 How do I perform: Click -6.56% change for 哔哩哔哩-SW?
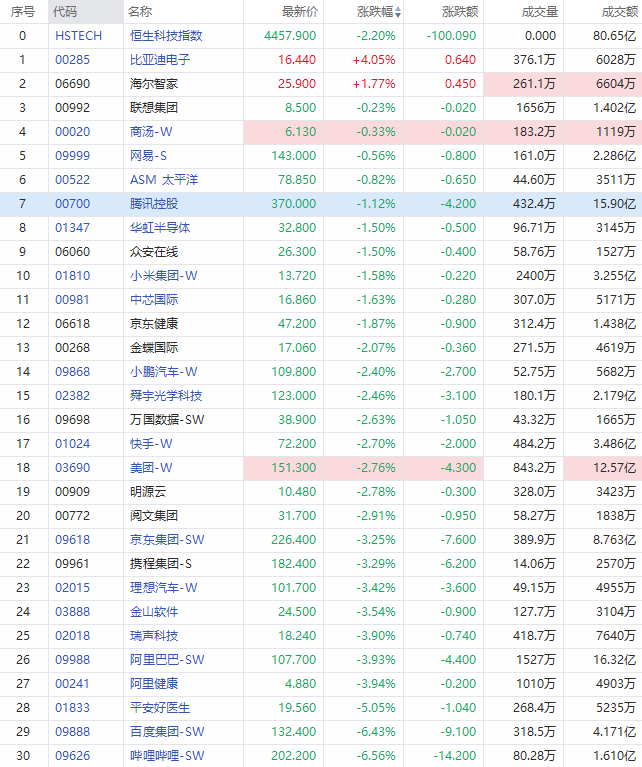[x=376, y=755]
